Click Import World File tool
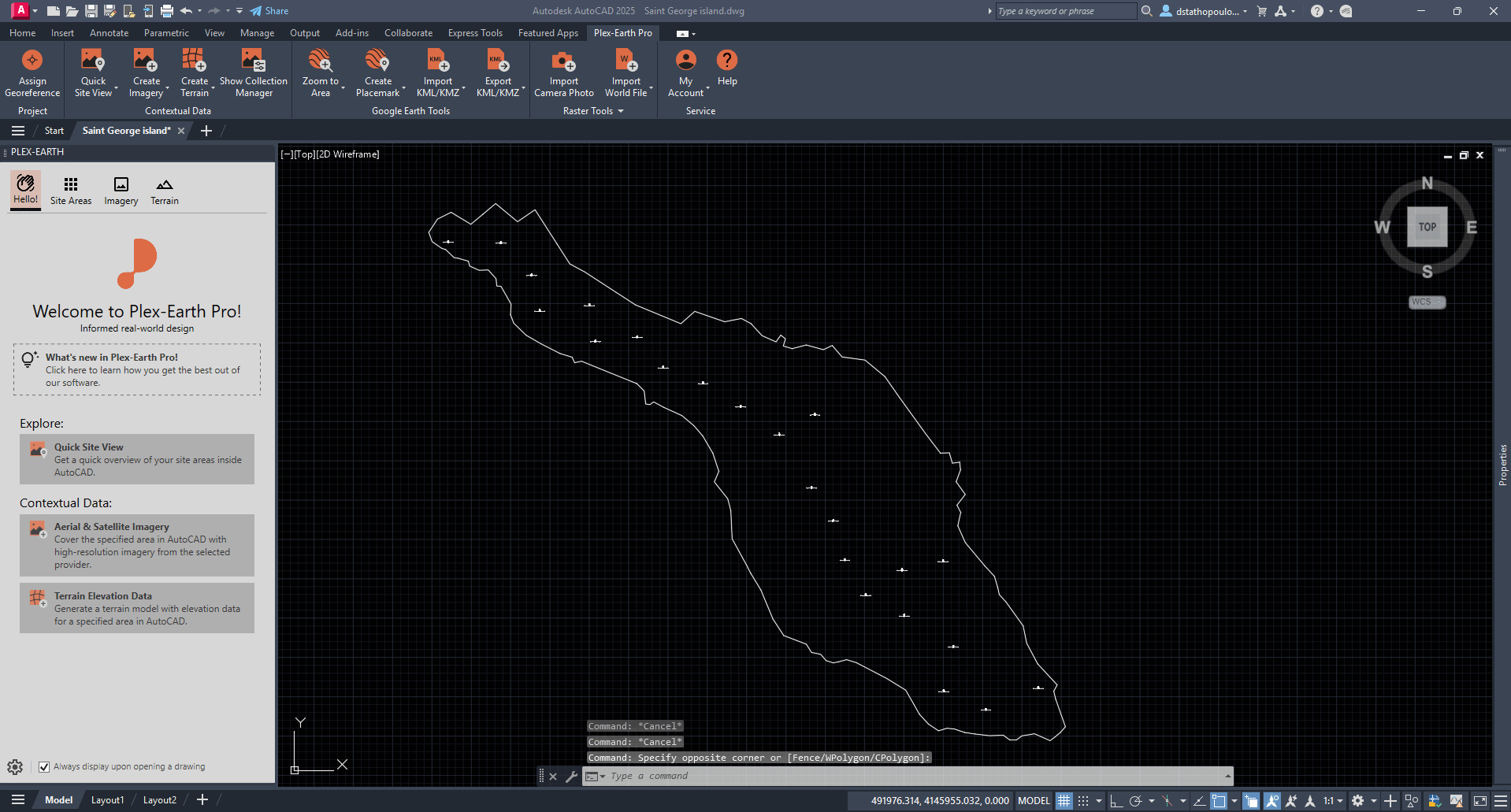 pyautogui.click(x=626, y=72)
